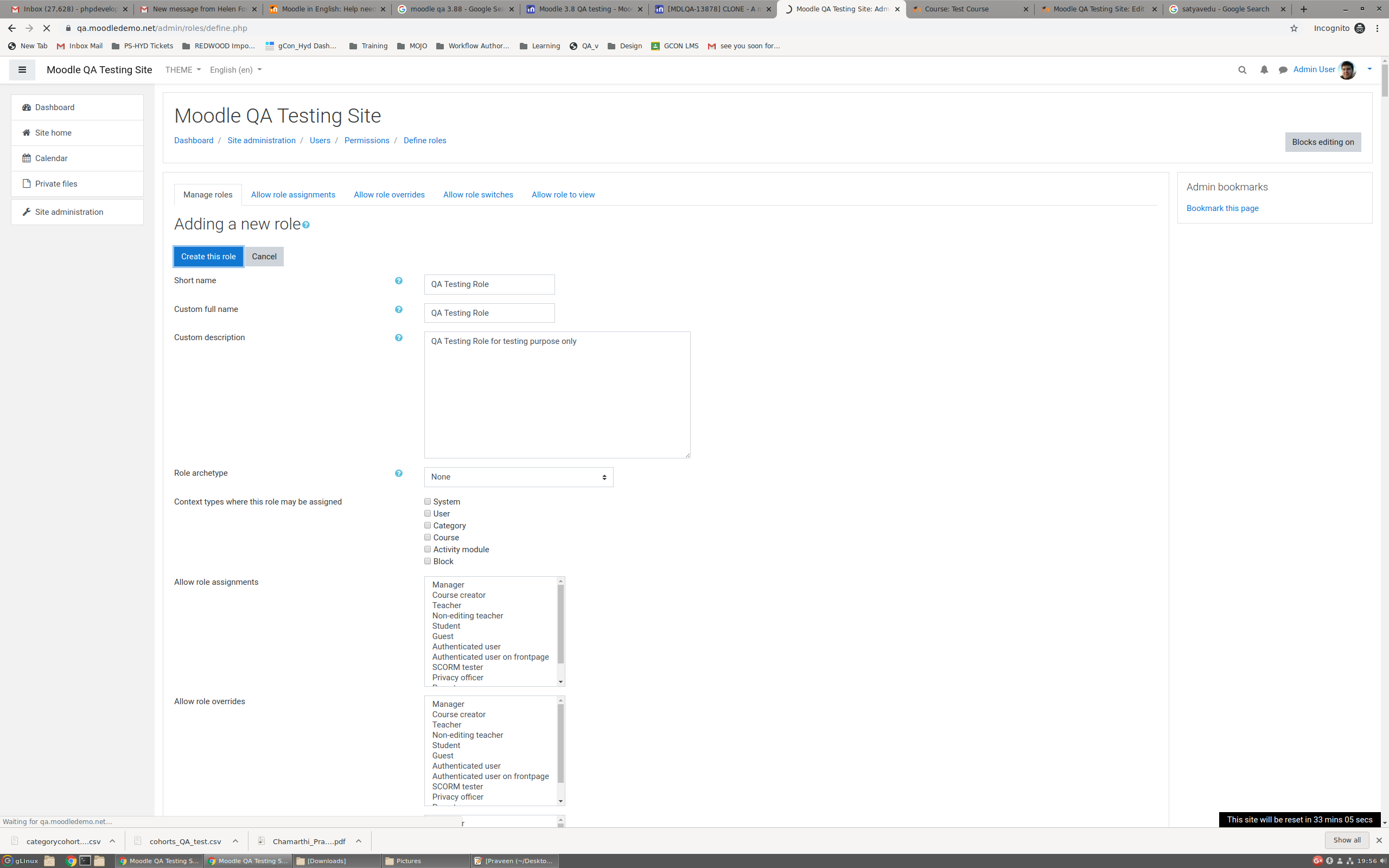Show help for Custom description
Image resolution: width=1389 pixels, height=868 pixels.
click(398, 337)
